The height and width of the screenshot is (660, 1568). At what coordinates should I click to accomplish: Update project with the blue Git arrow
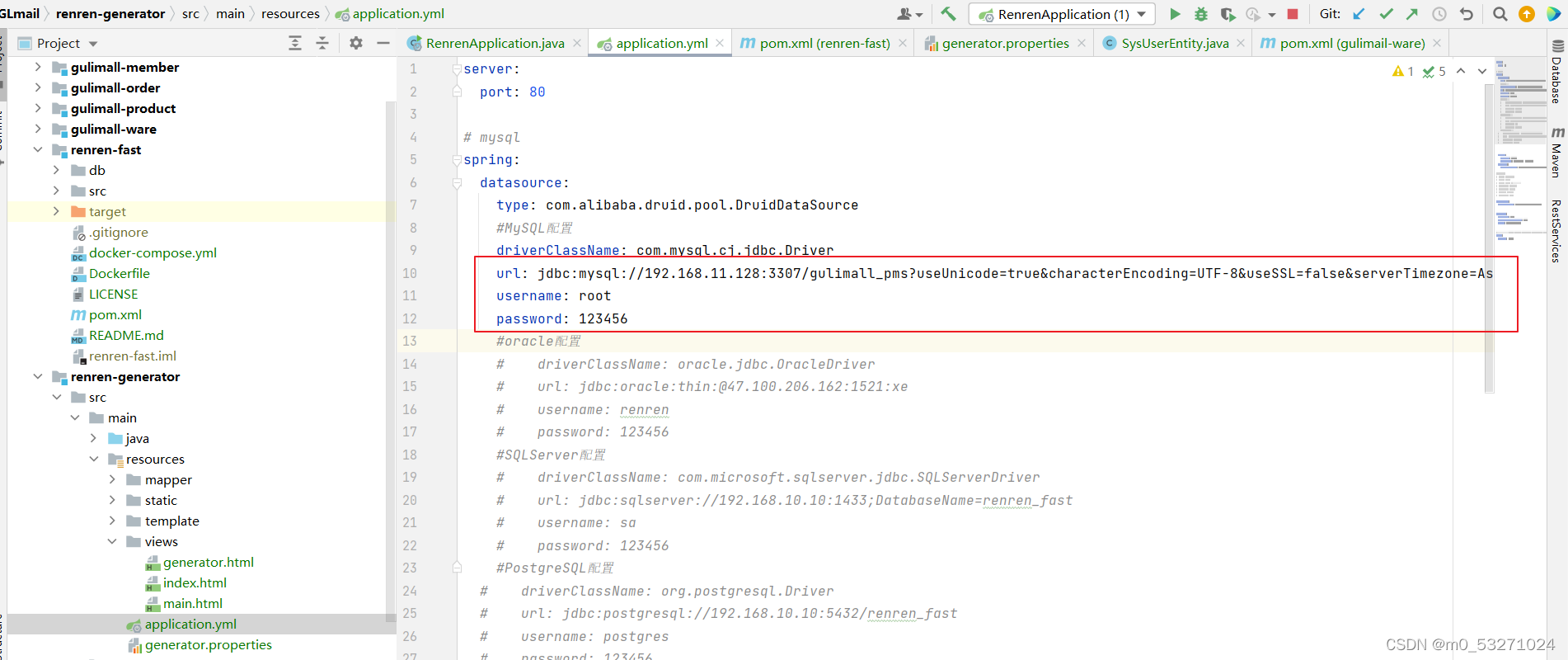pos(1359,14)
